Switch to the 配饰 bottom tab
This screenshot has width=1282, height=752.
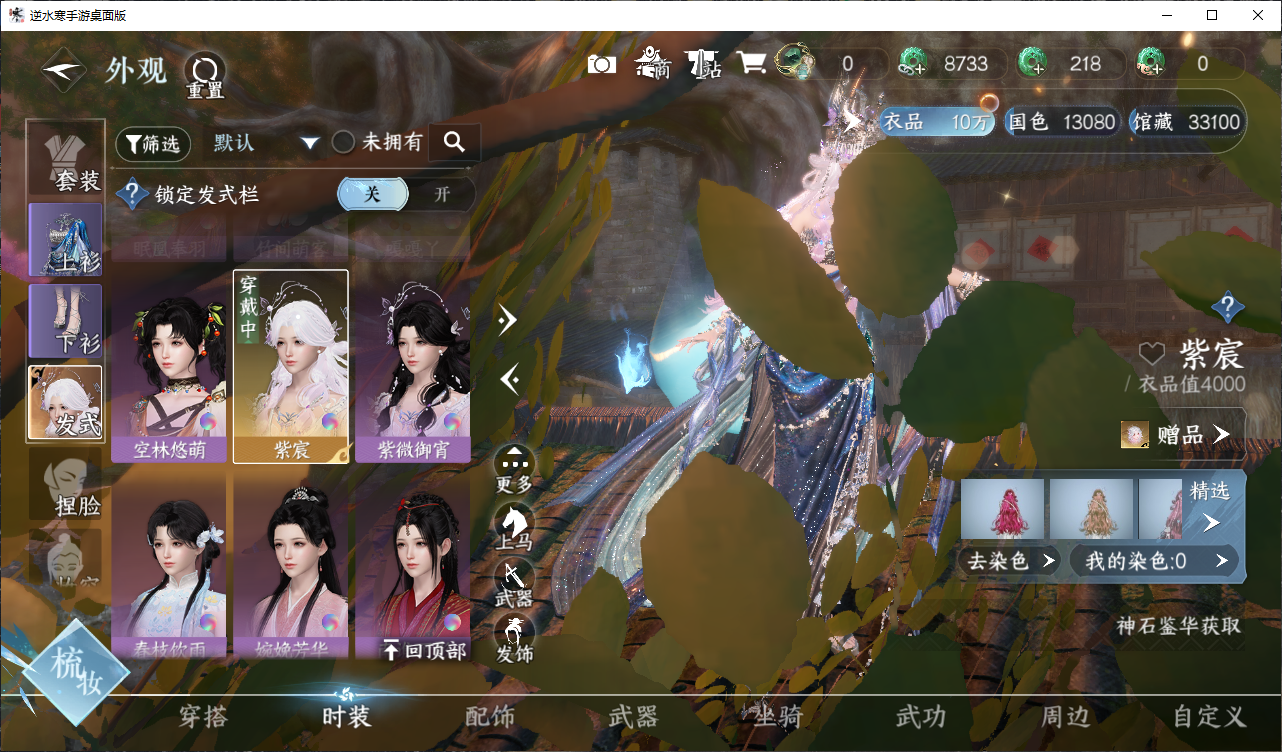[x=490, y=717]
